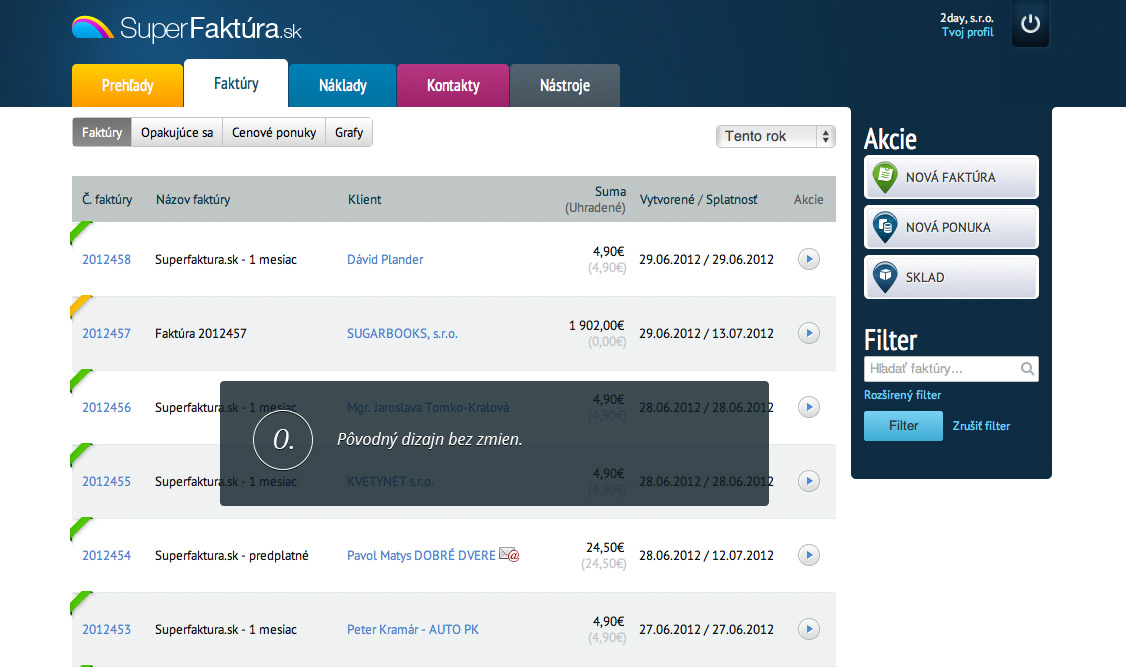Image resolution: width=1126 pixels, height=667 pixels.
Task: Open invoice number 2012457
Action: pos(106,334)
